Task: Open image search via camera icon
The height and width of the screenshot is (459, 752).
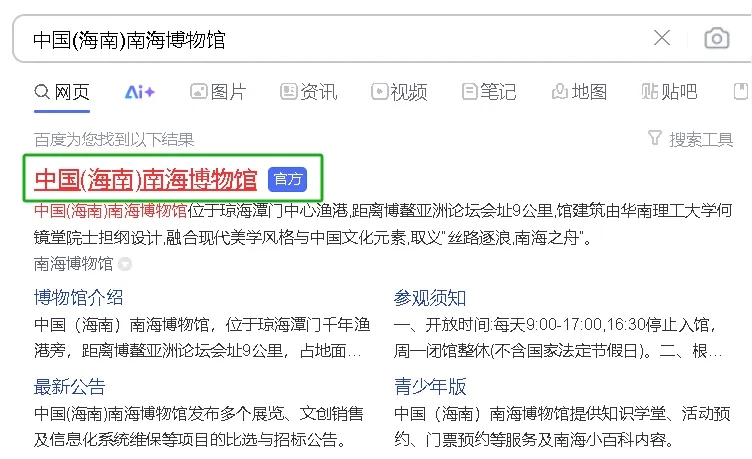Action: click(x=716, y=39)
